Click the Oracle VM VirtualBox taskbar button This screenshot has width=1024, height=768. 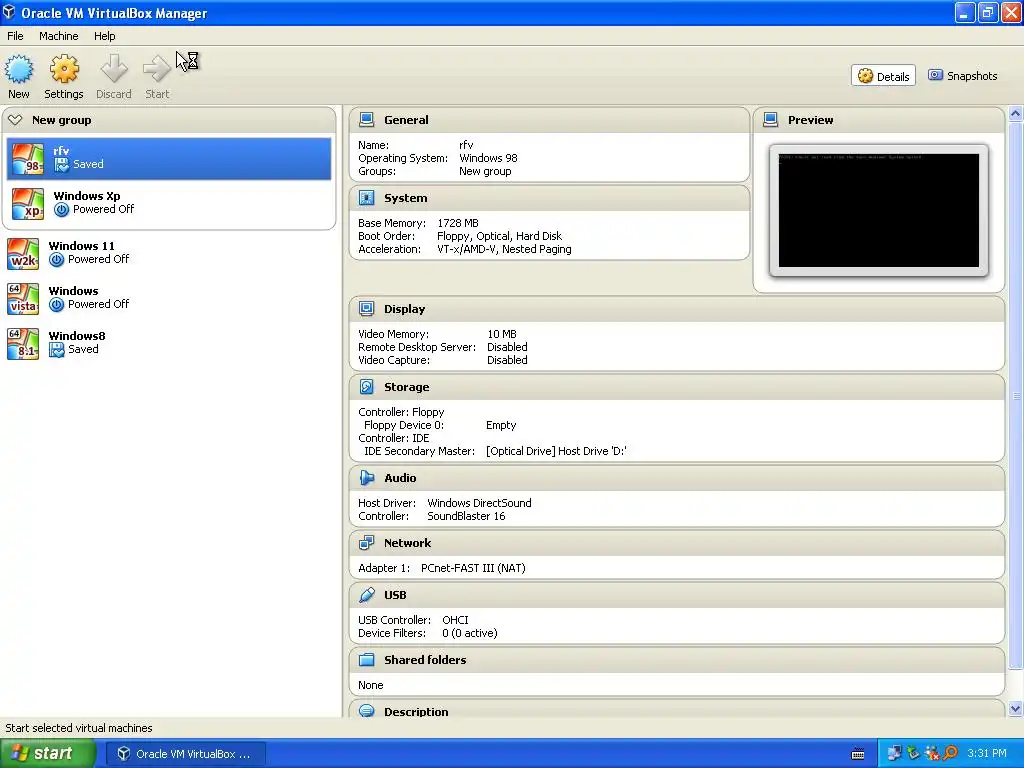pos(185,754)
